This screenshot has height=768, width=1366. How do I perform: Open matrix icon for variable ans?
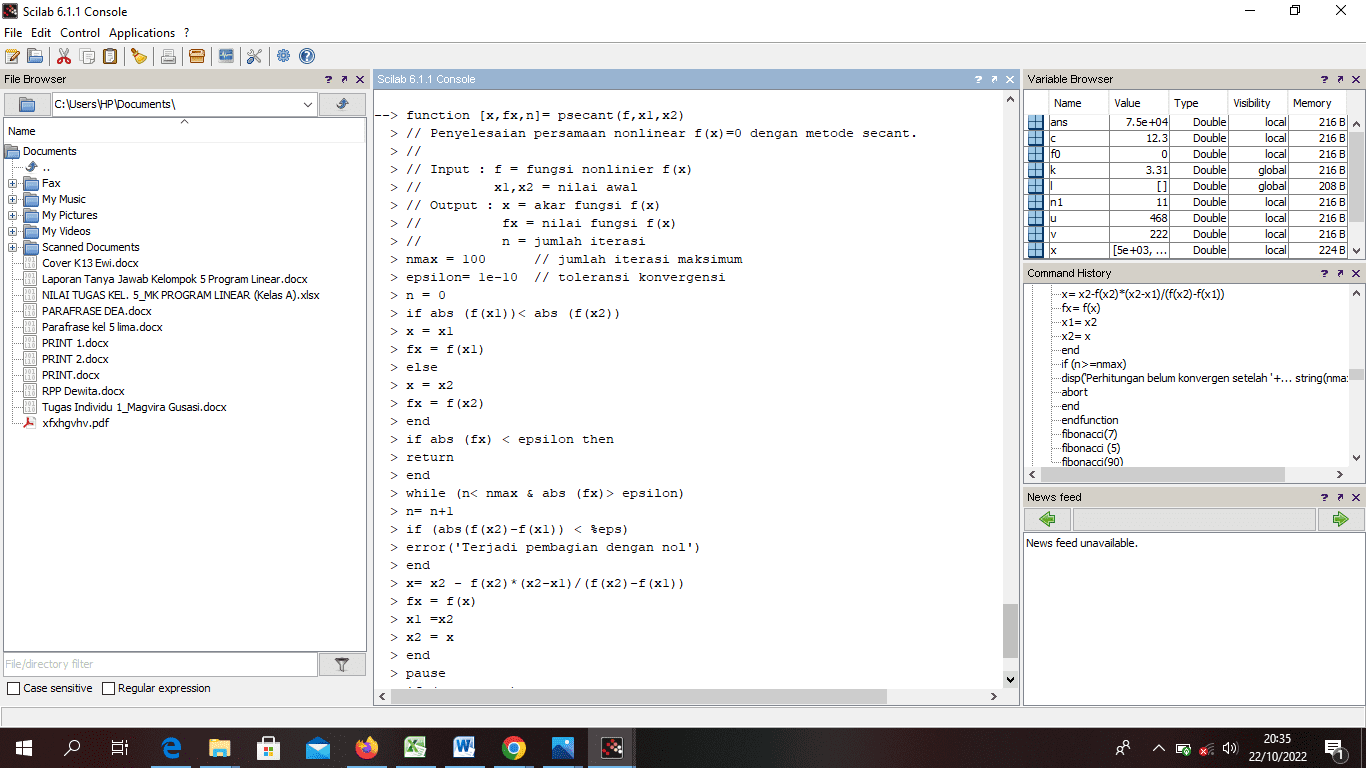(x=1035, y=122)
